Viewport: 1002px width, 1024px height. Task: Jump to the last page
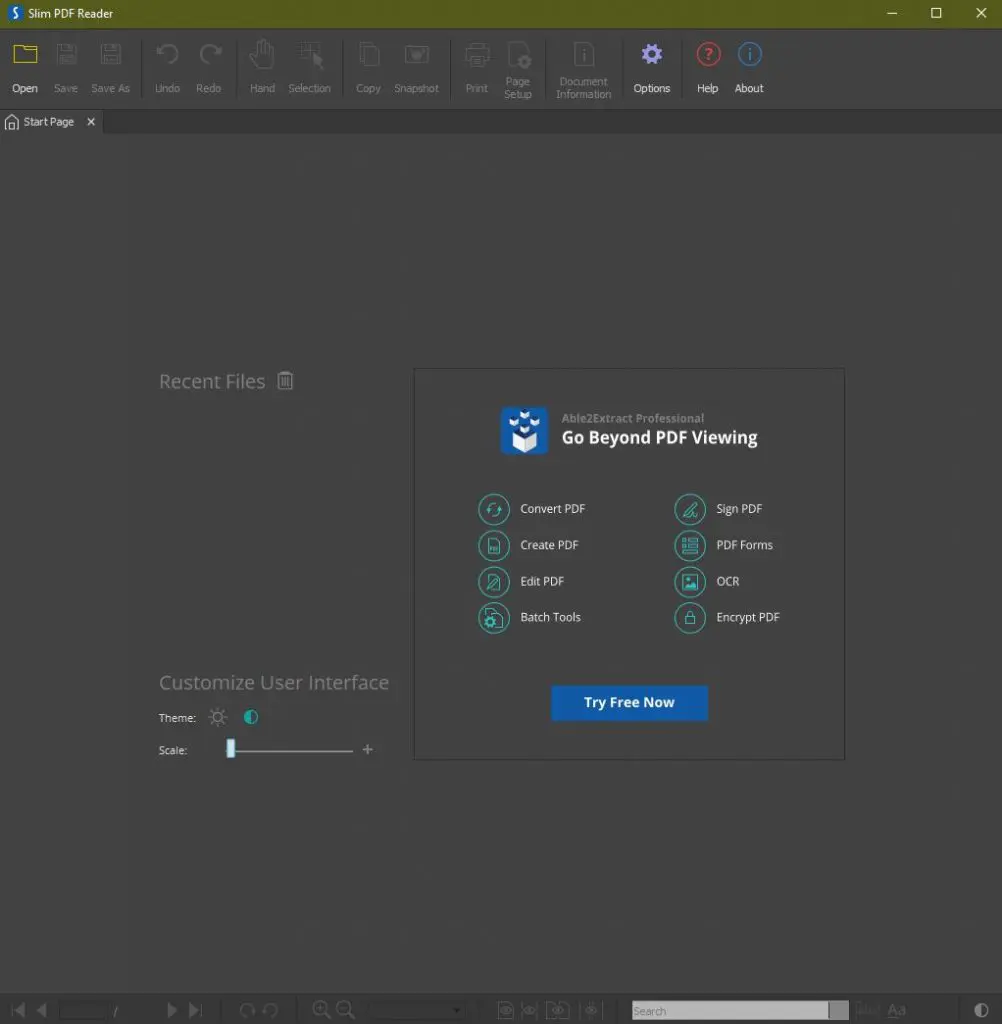(195, 1010)
